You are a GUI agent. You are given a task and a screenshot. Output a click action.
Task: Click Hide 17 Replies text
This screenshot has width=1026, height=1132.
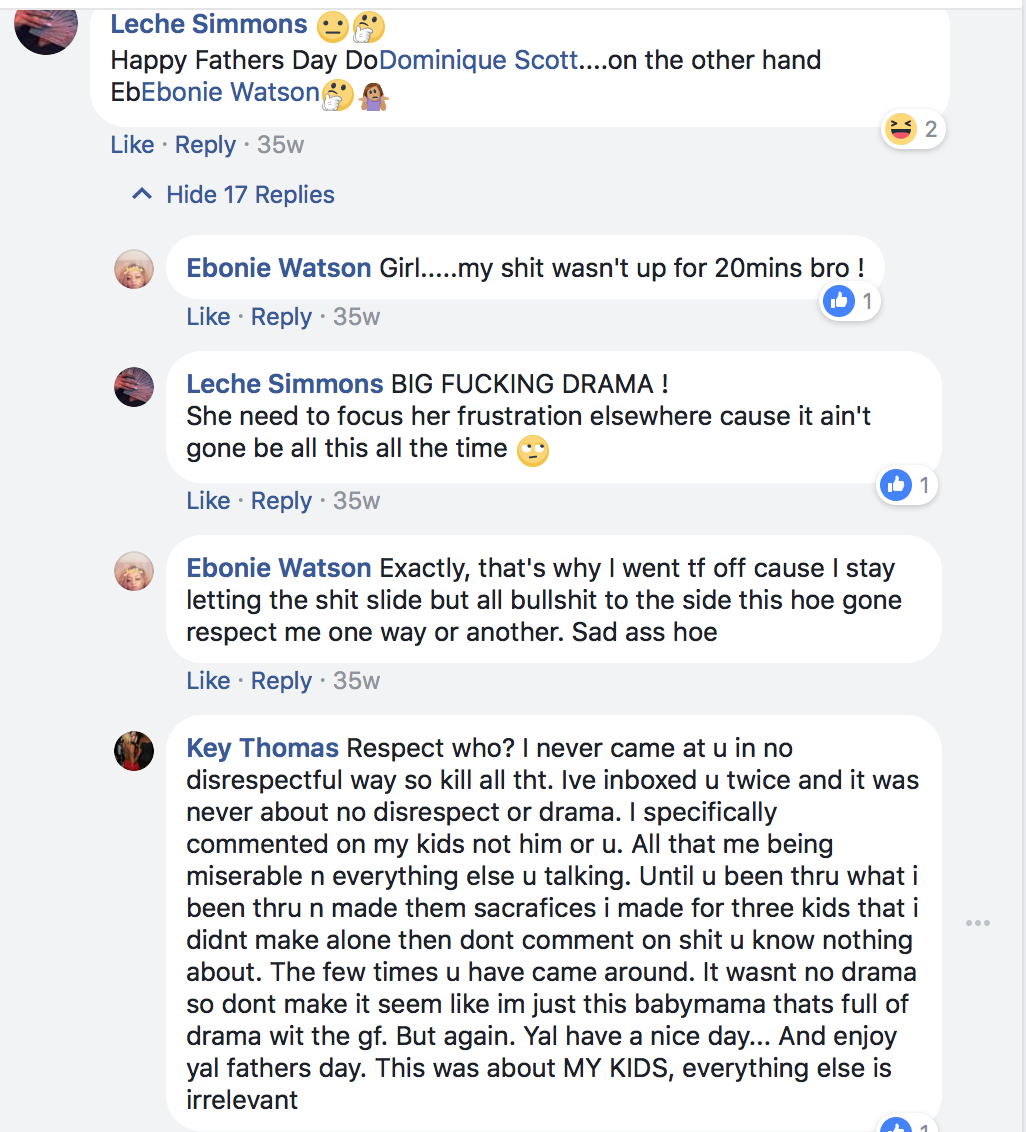251,195
